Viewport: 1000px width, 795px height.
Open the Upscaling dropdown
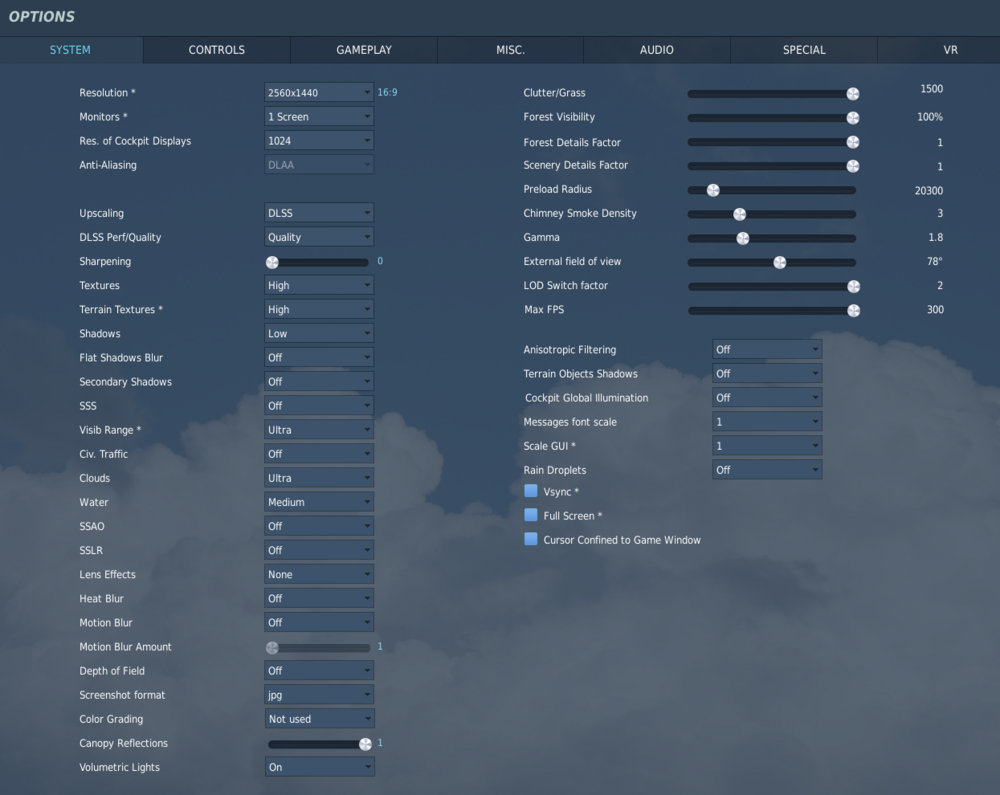click(x=319, y=213)
